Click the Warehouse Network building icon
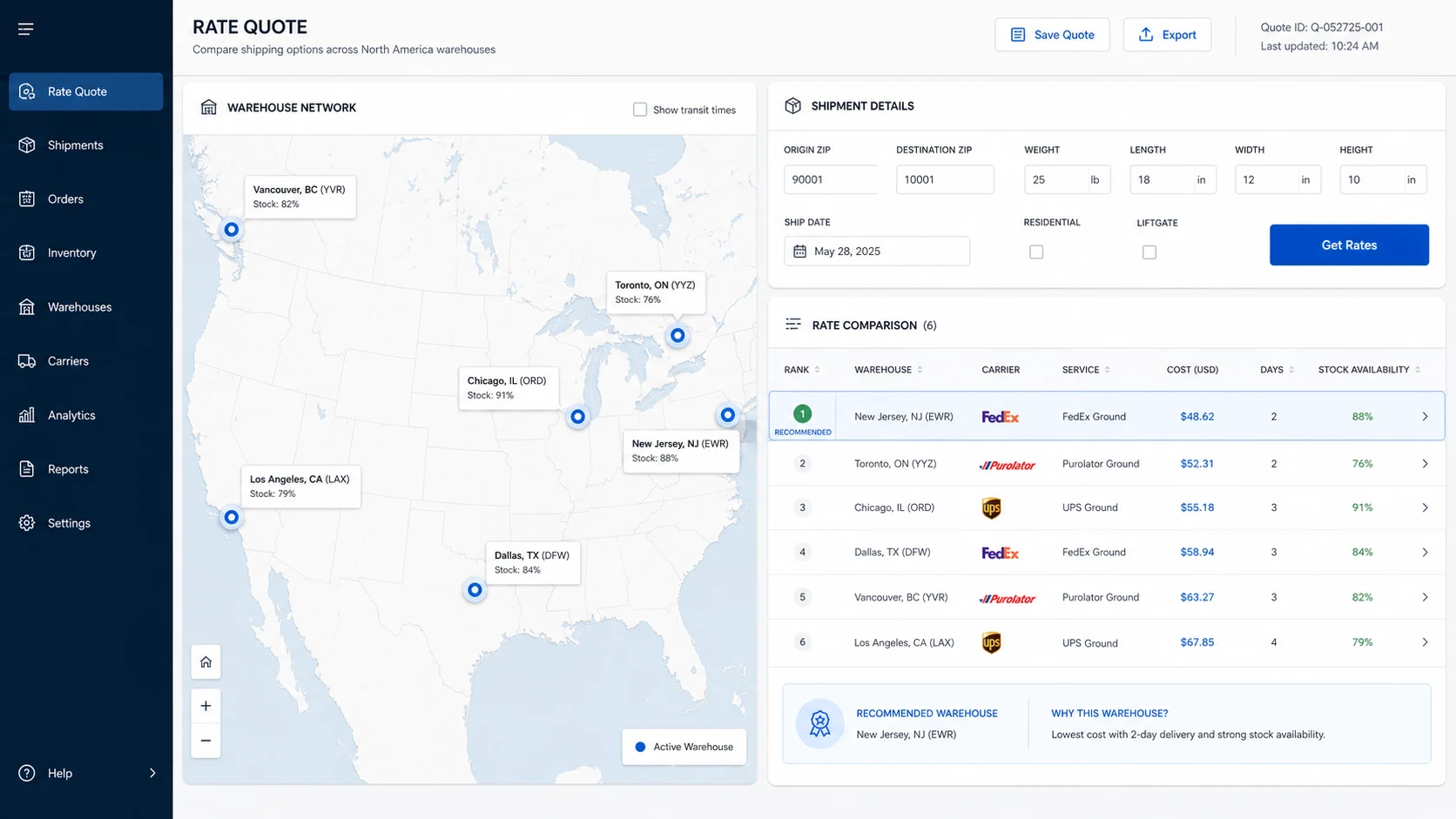 tap(208, 107)
